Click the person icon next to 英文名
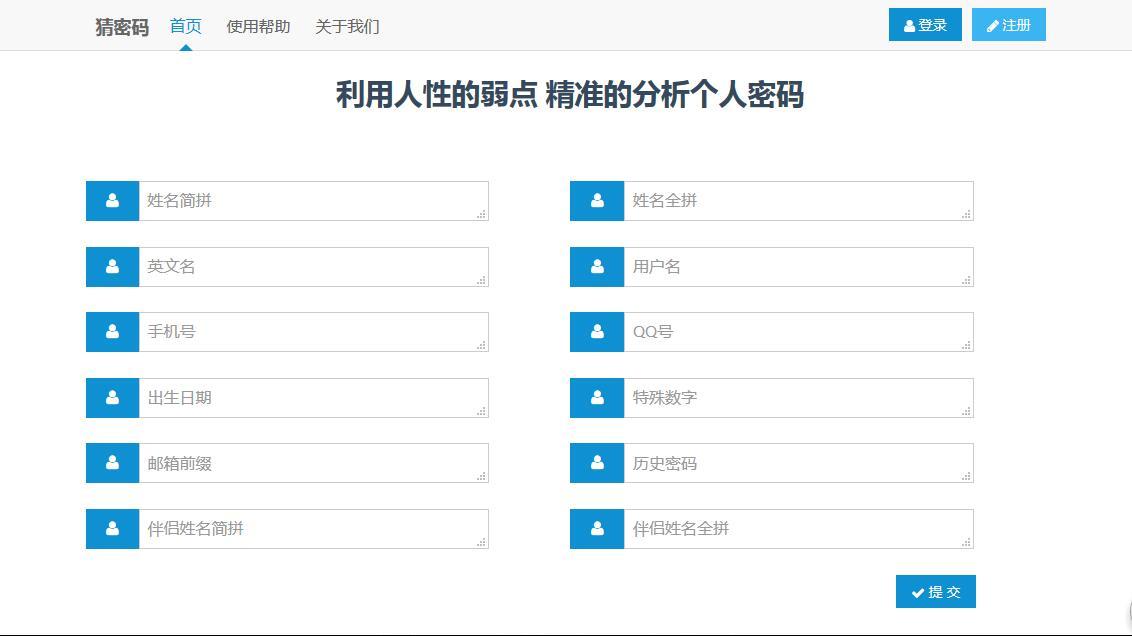 pyautogui.click(x=112, y=266)
